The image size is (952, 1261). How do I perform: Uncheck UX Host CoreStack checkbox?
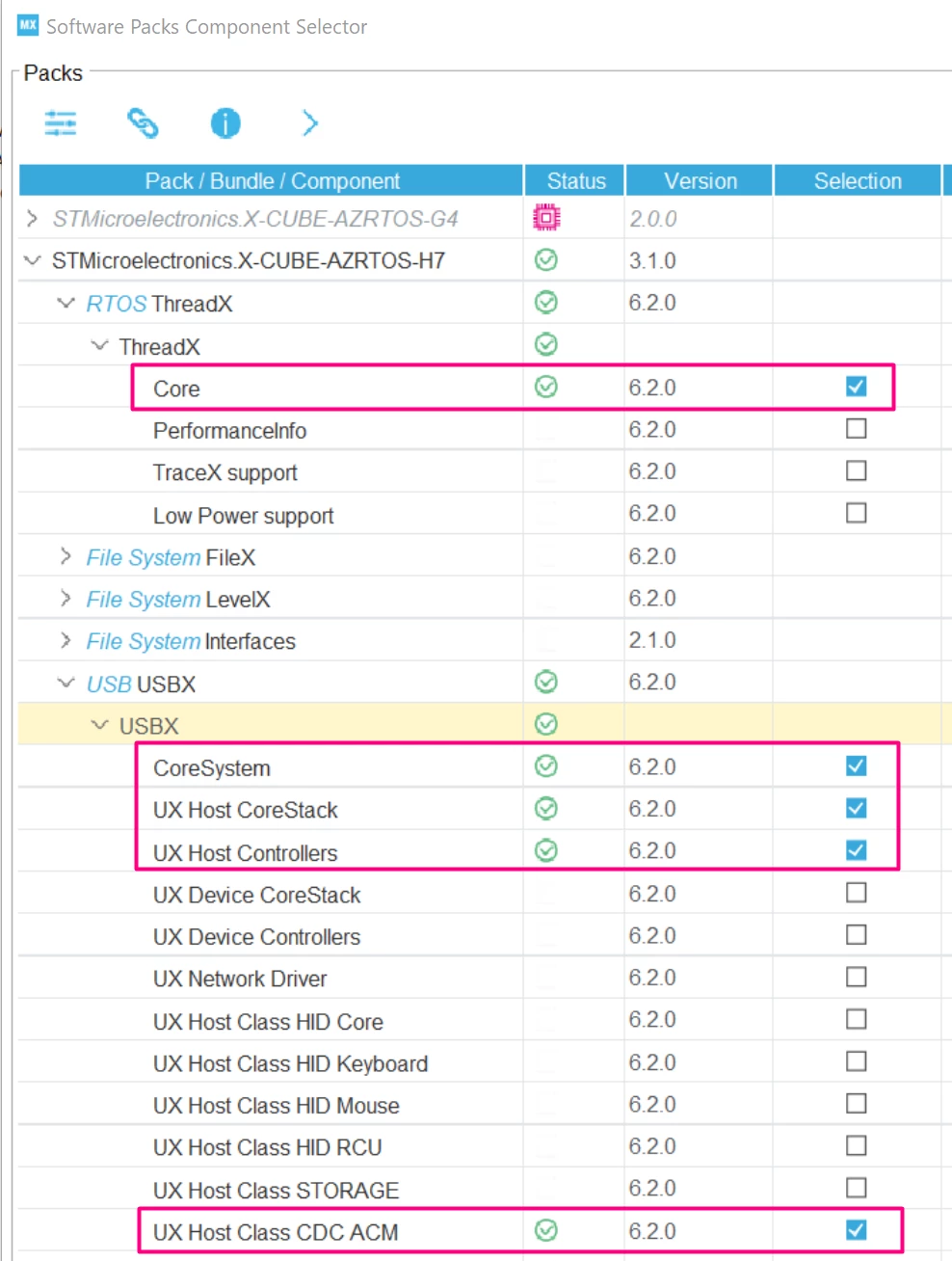pos(856,808)
